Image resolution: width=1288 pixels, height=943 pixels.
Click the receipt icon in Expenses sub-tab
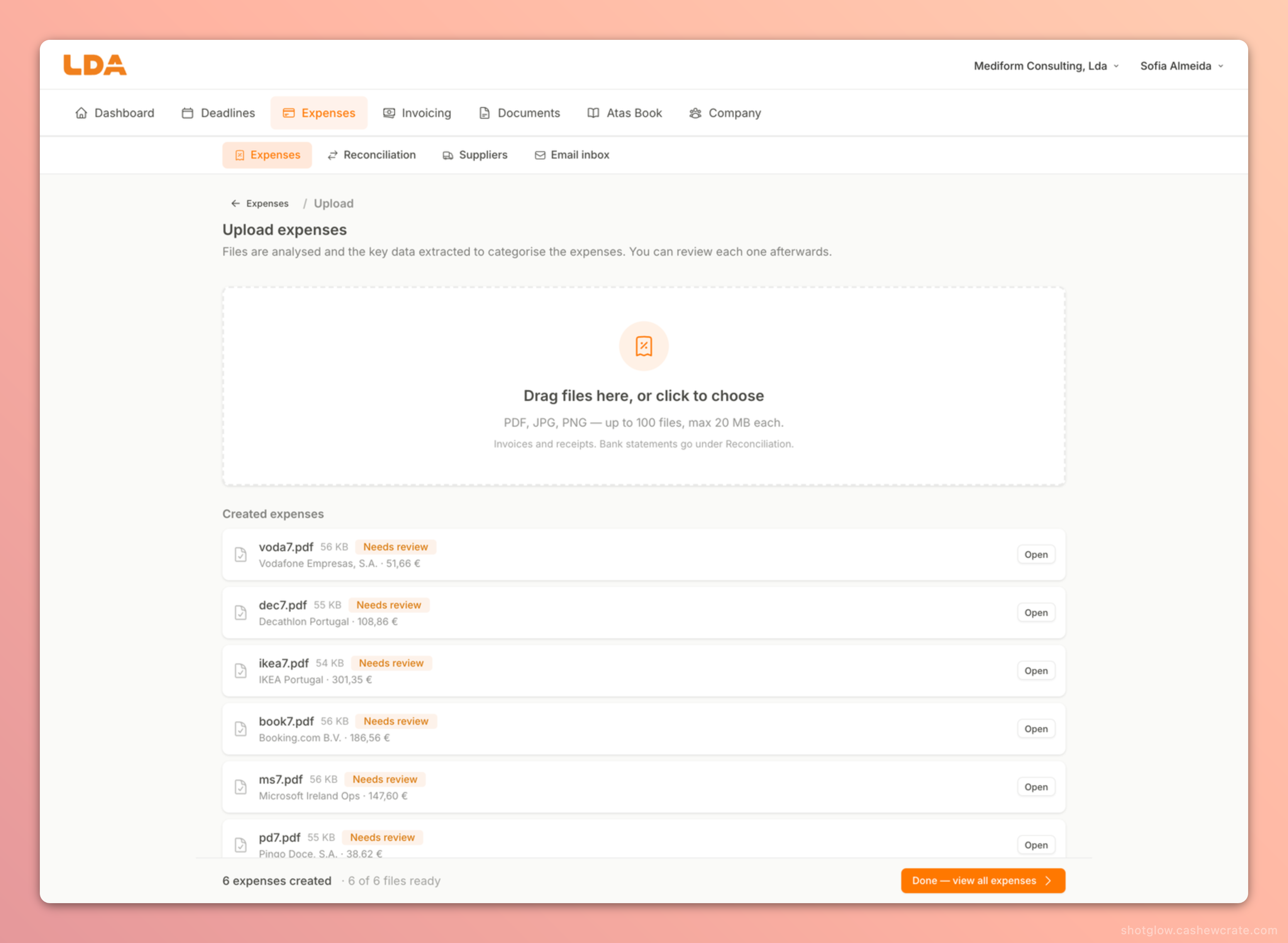tap(240, 155)
